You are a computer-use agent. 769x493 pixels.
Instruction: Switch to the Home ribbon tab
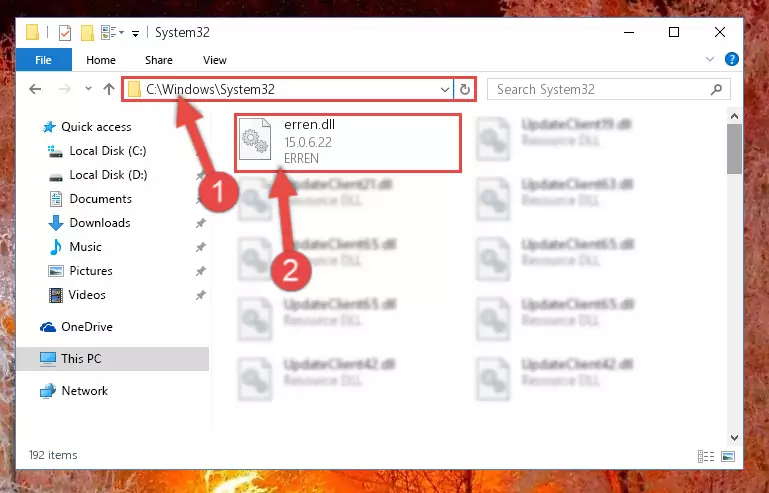coord(101,60)
